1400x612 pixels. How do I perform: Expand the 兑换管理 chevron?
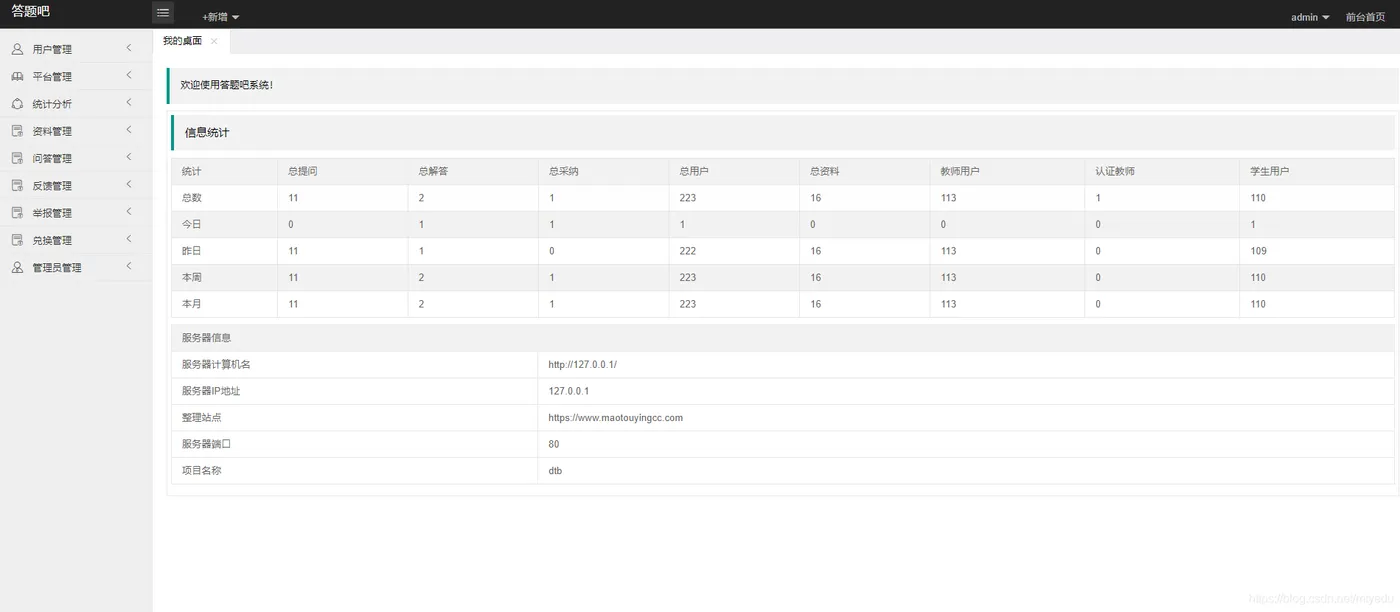tap(129, 239)
